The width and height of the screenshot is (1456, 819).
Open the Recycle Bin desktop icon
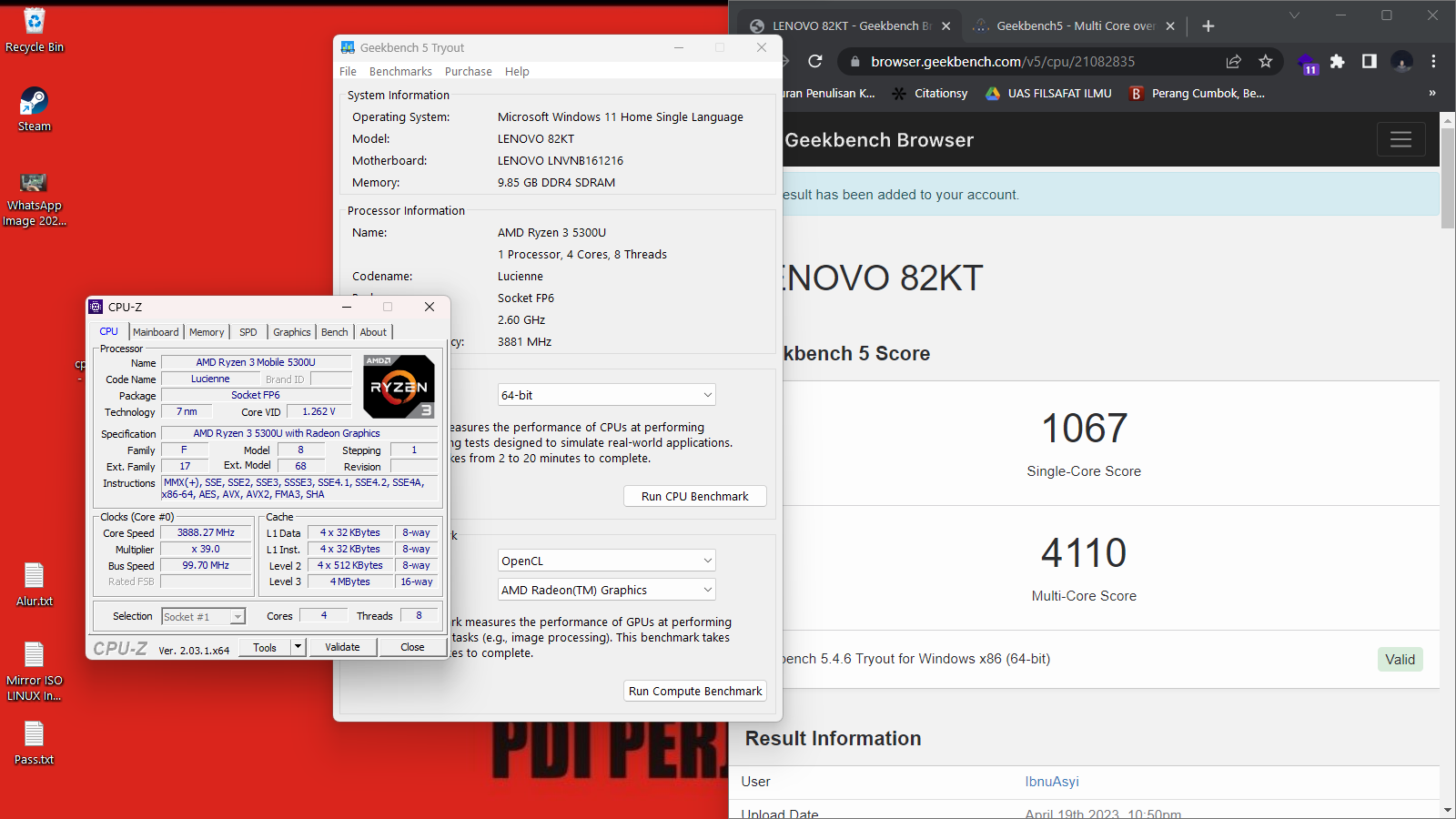click(x=34, y=29)
